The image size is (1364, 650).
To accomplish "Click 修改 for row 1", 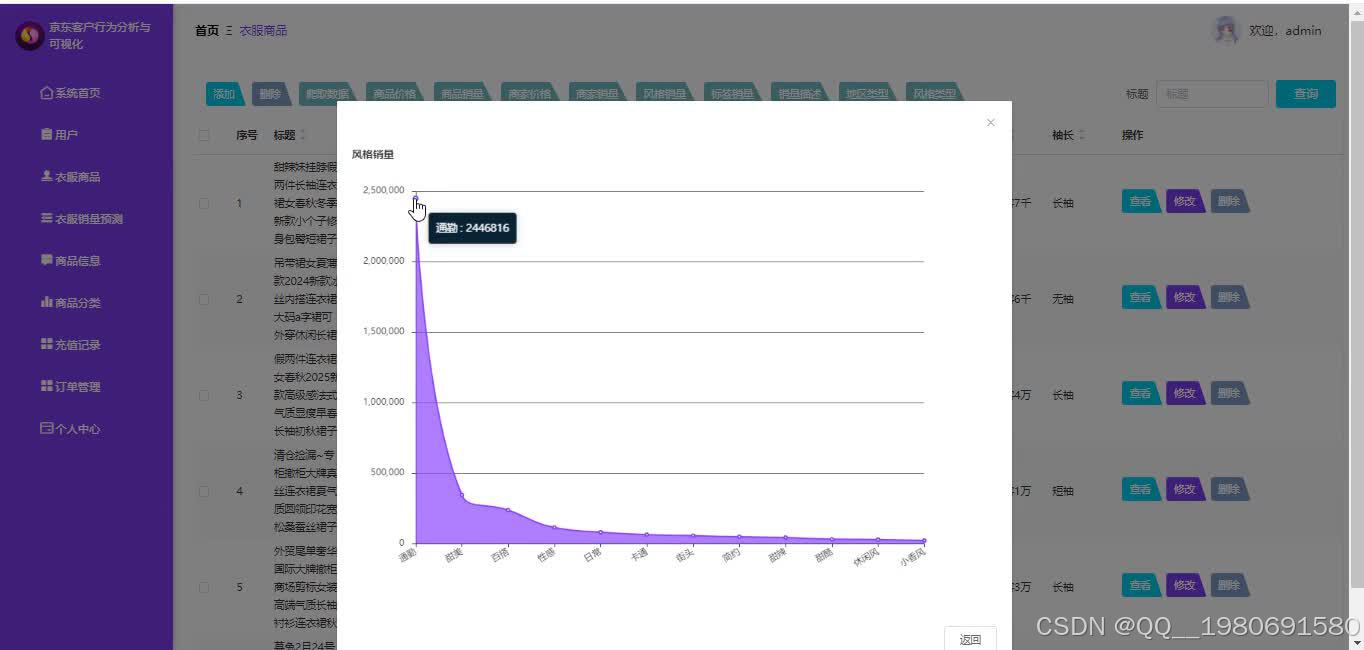I will [1186, 201].
